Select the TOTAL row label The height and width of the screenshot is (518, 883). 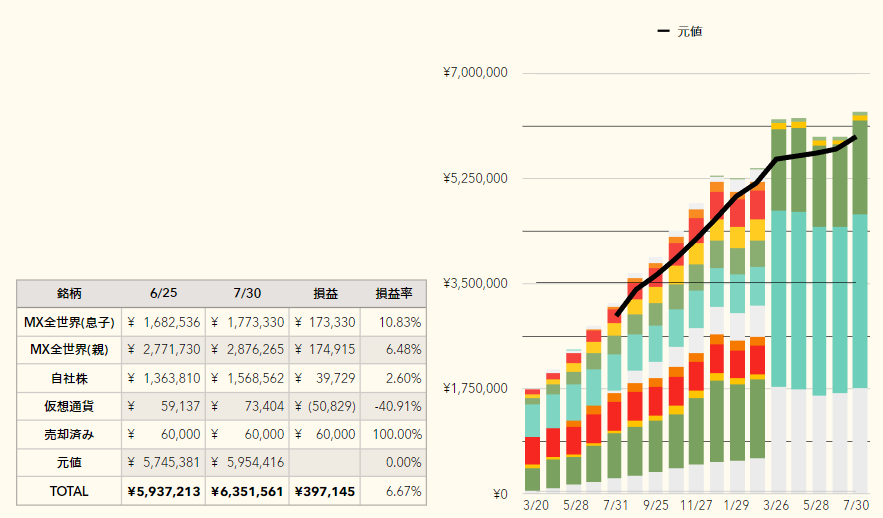point(69,491)
